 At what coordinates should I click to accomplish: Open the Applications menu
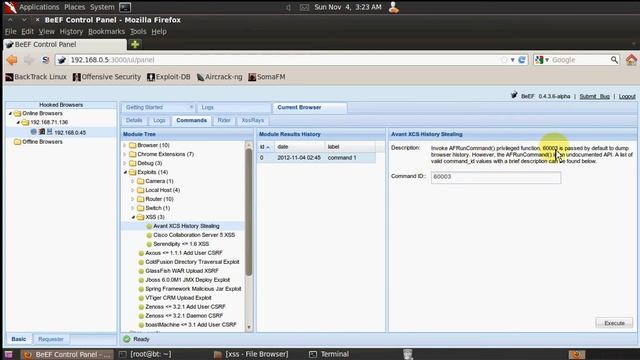click(x=39, y=7)
